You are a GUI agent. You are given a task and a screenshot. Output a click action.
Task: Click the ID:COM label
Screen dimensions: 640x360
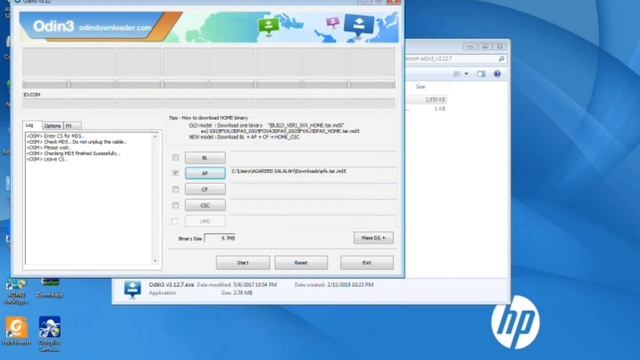click(32, 95)
